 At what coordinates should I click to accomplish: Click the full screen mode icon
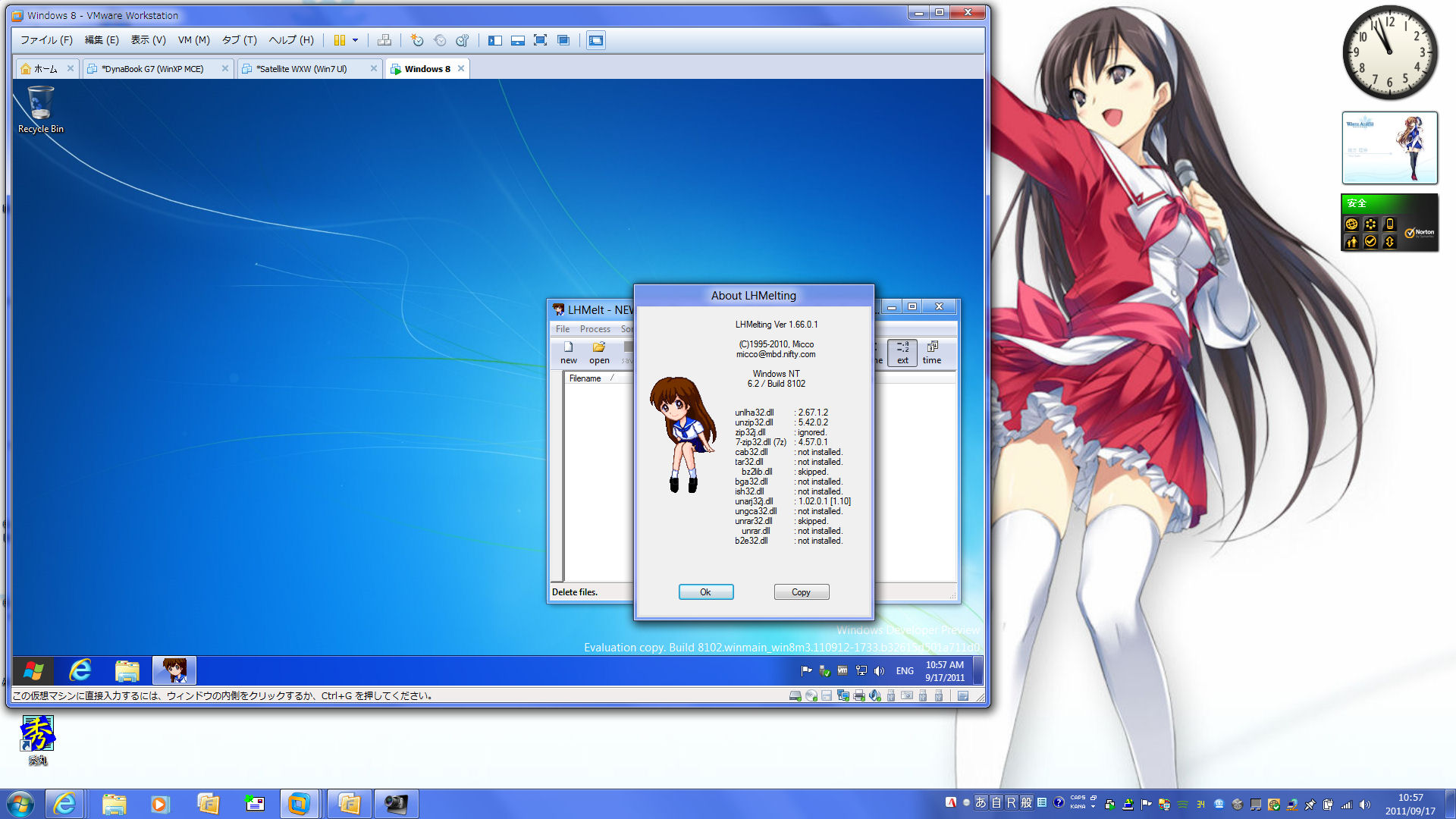coord(540,40)
